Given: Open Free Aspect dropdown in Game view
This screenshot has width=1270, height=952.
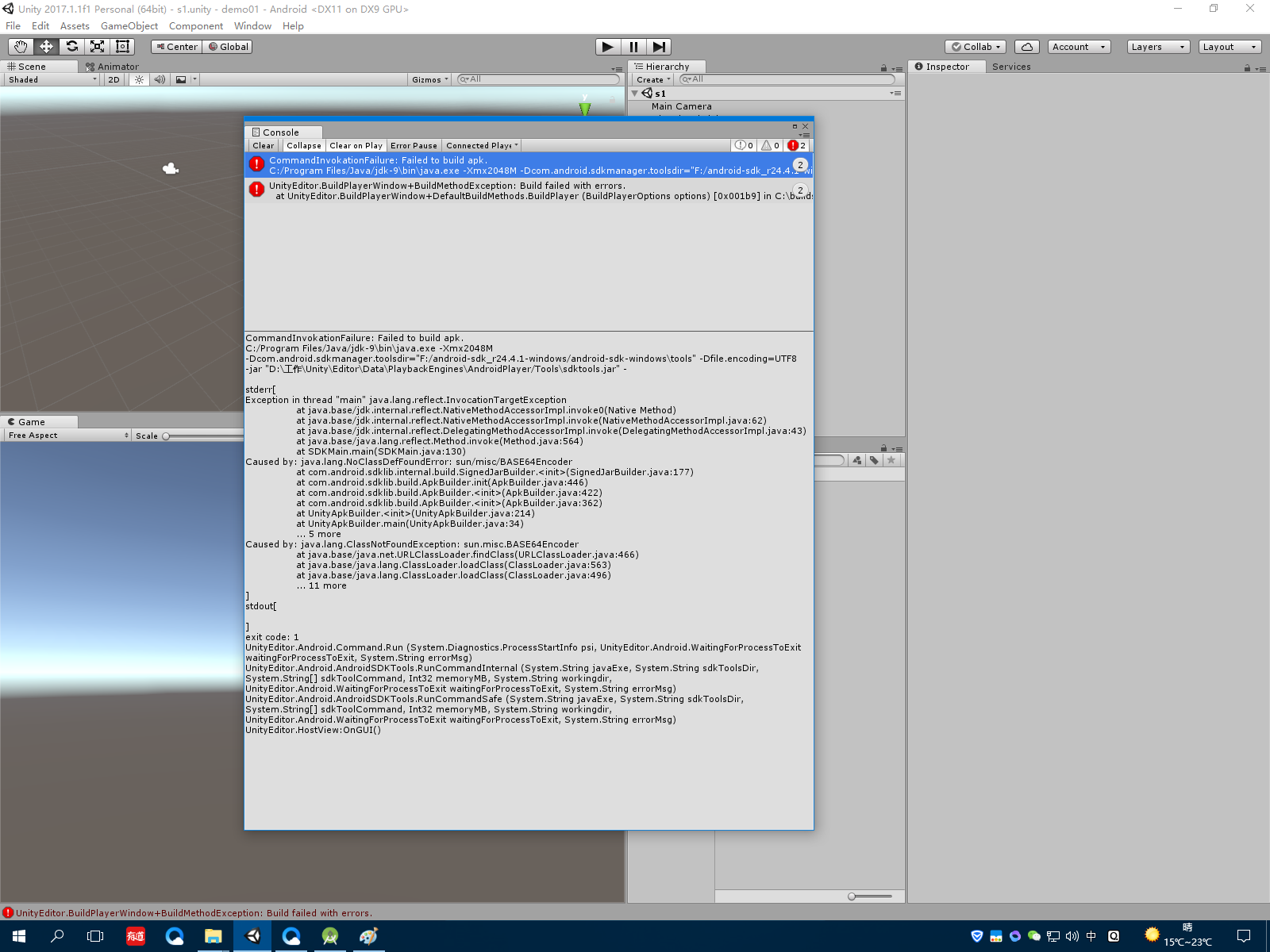Looking at the screenshot, I should 67,435.
